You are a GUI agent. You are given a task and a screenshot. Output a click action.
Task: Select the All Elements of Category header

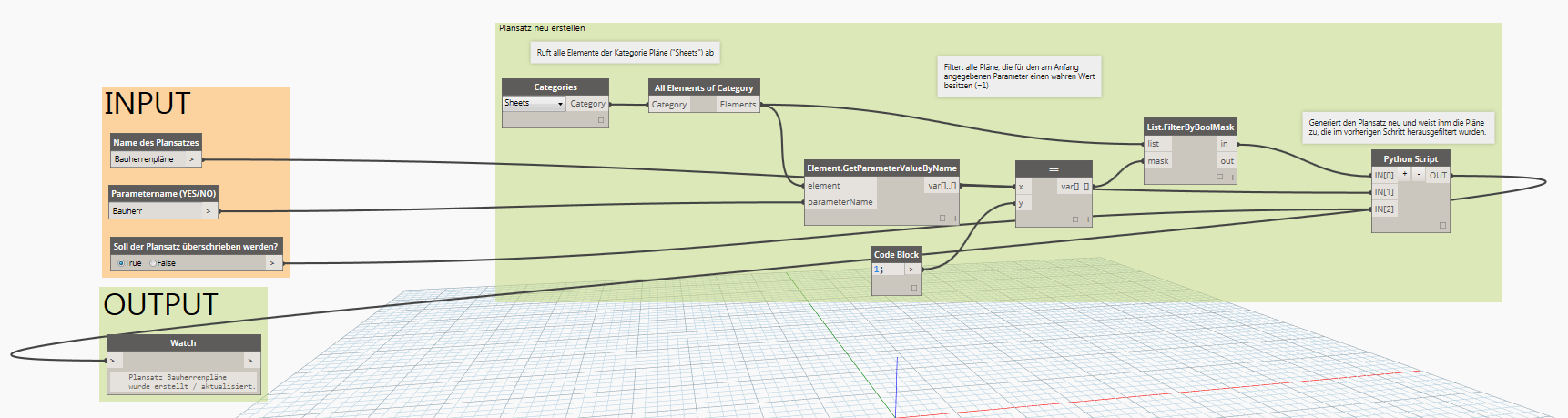point(703,87)
